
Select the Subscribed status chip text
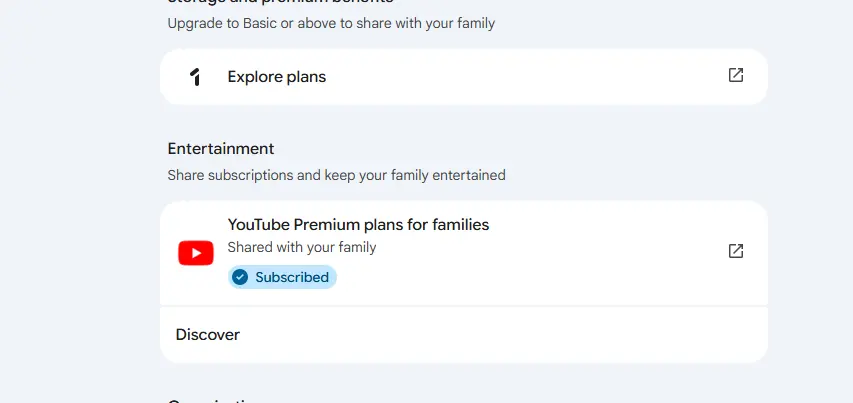[292, 277]
